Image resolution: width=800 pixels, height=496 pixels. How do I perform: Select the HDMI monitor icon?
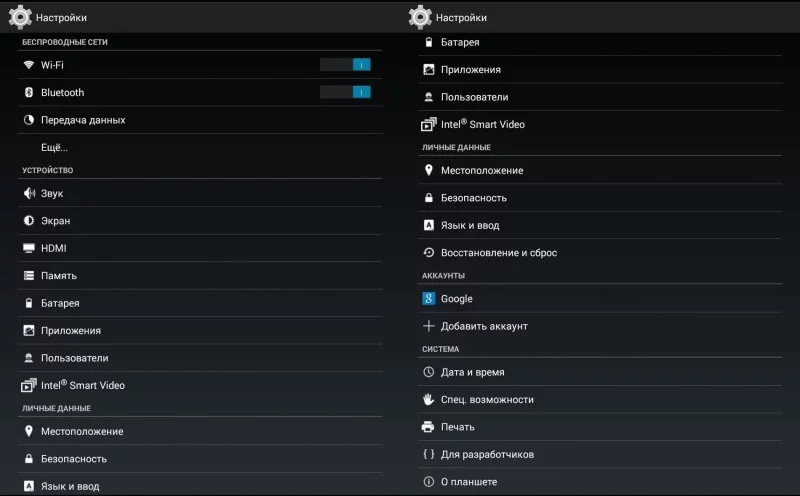(29, 248)
